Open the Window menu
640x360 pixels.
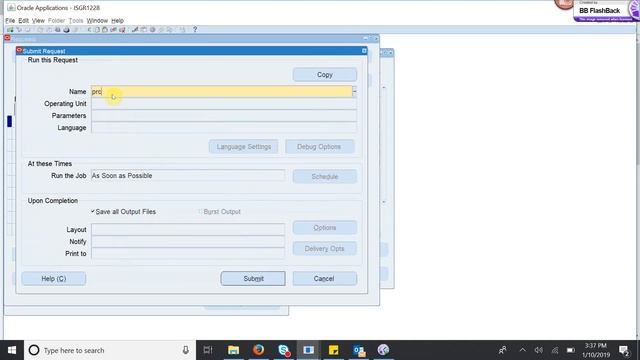(97, 20)
